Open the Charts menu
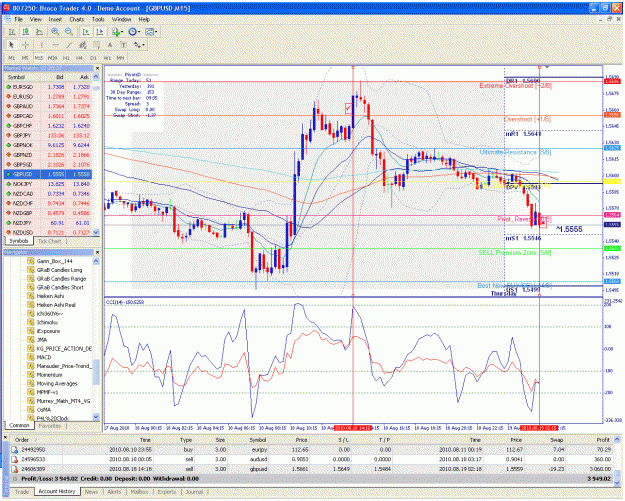Image resolution: width=625 pixels, height=501 pixels. coord(77,19)
